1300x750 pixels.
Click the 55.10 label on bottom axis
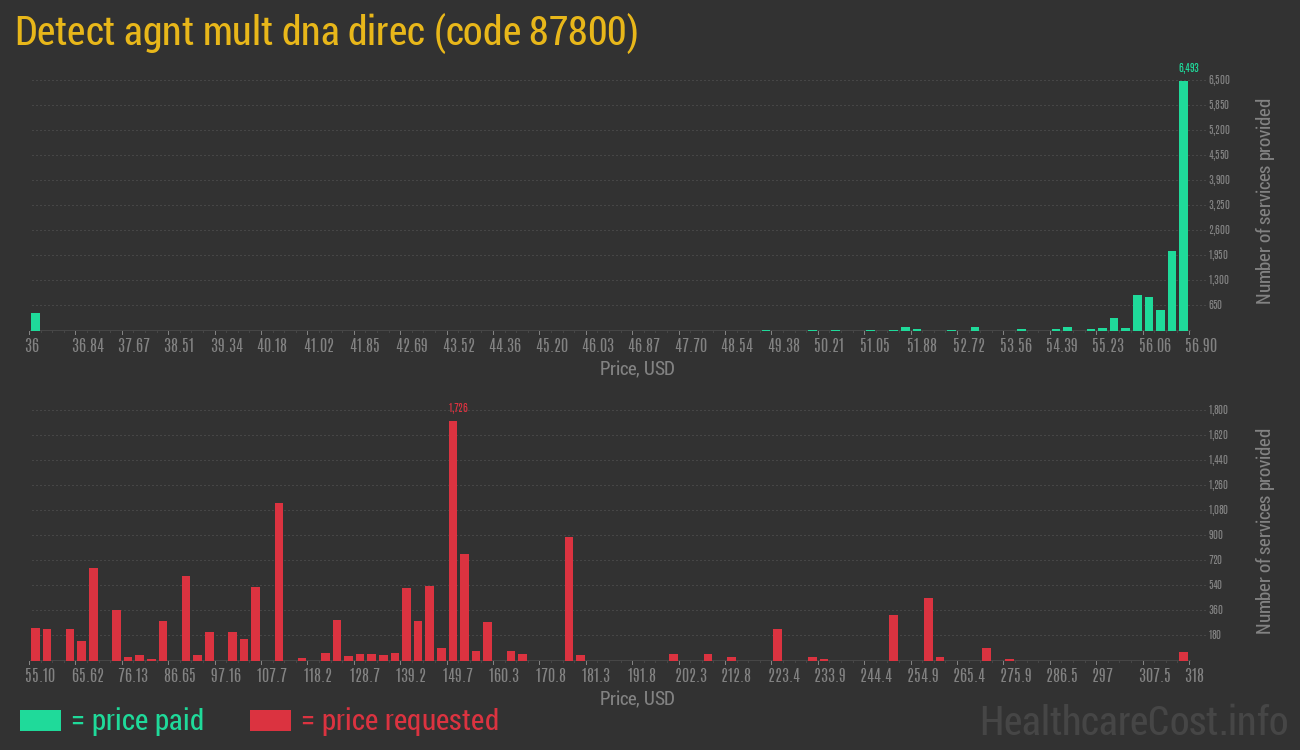(x=40, y=676)
